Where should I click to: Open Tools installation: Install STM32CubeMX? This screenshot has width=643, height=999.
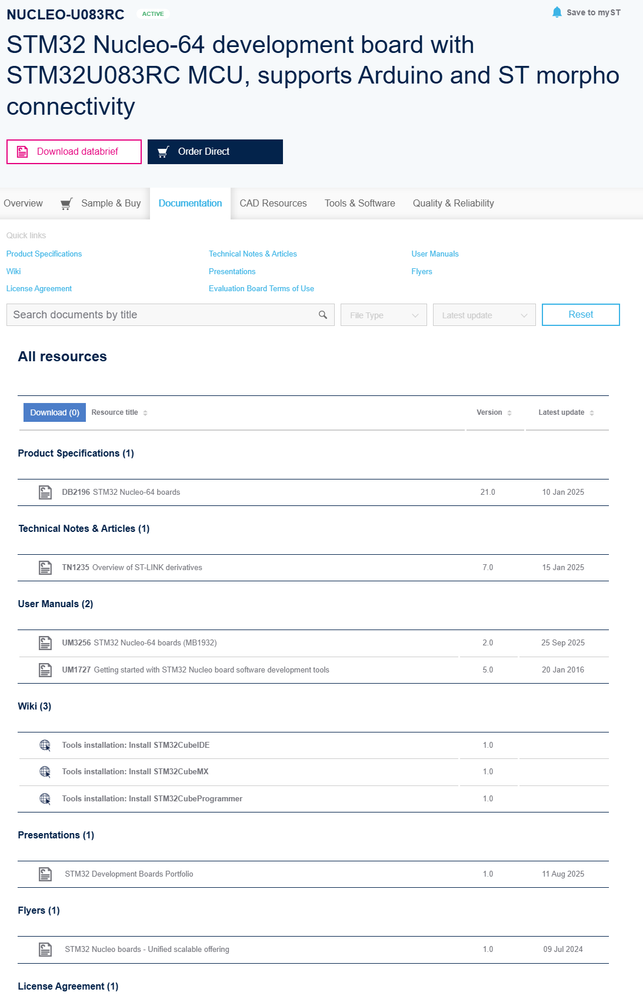click(x=134, y=772)
